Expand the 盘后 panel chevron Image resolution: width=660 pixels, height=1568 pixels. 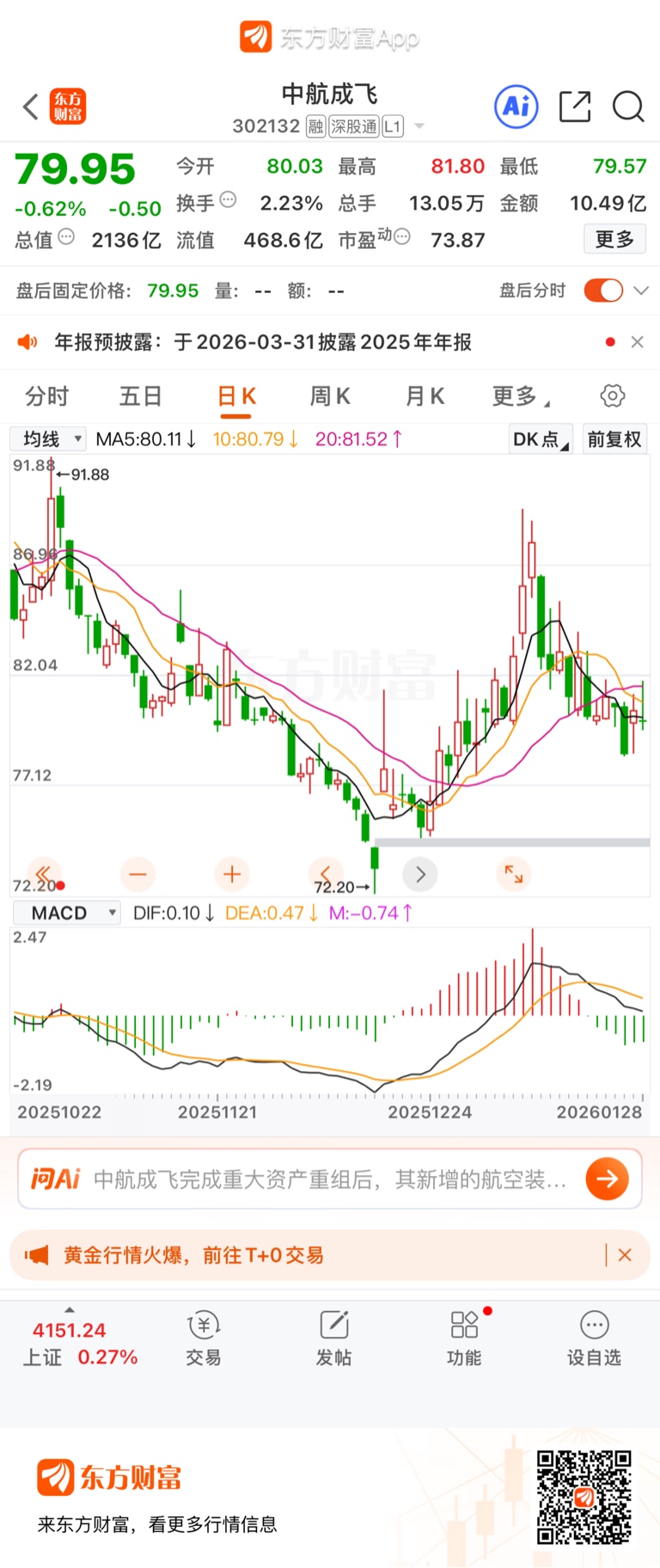[x=640, y=291]
